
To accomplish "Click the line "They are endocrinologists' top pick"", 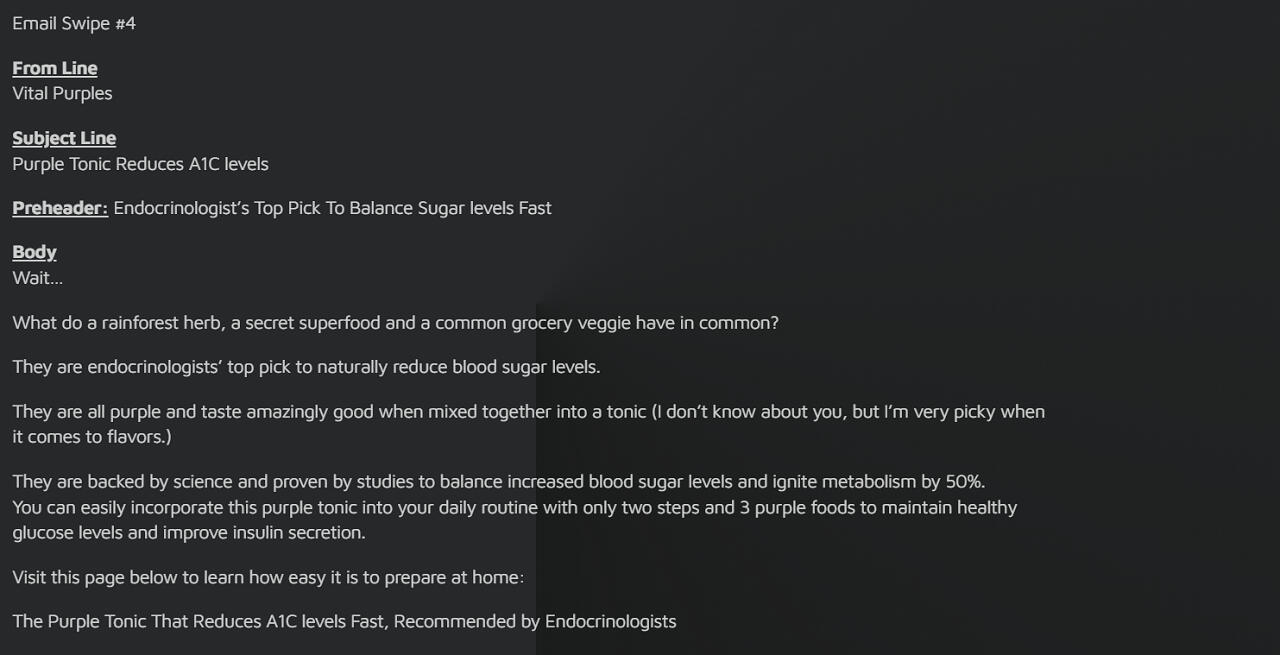I will 306,367.
